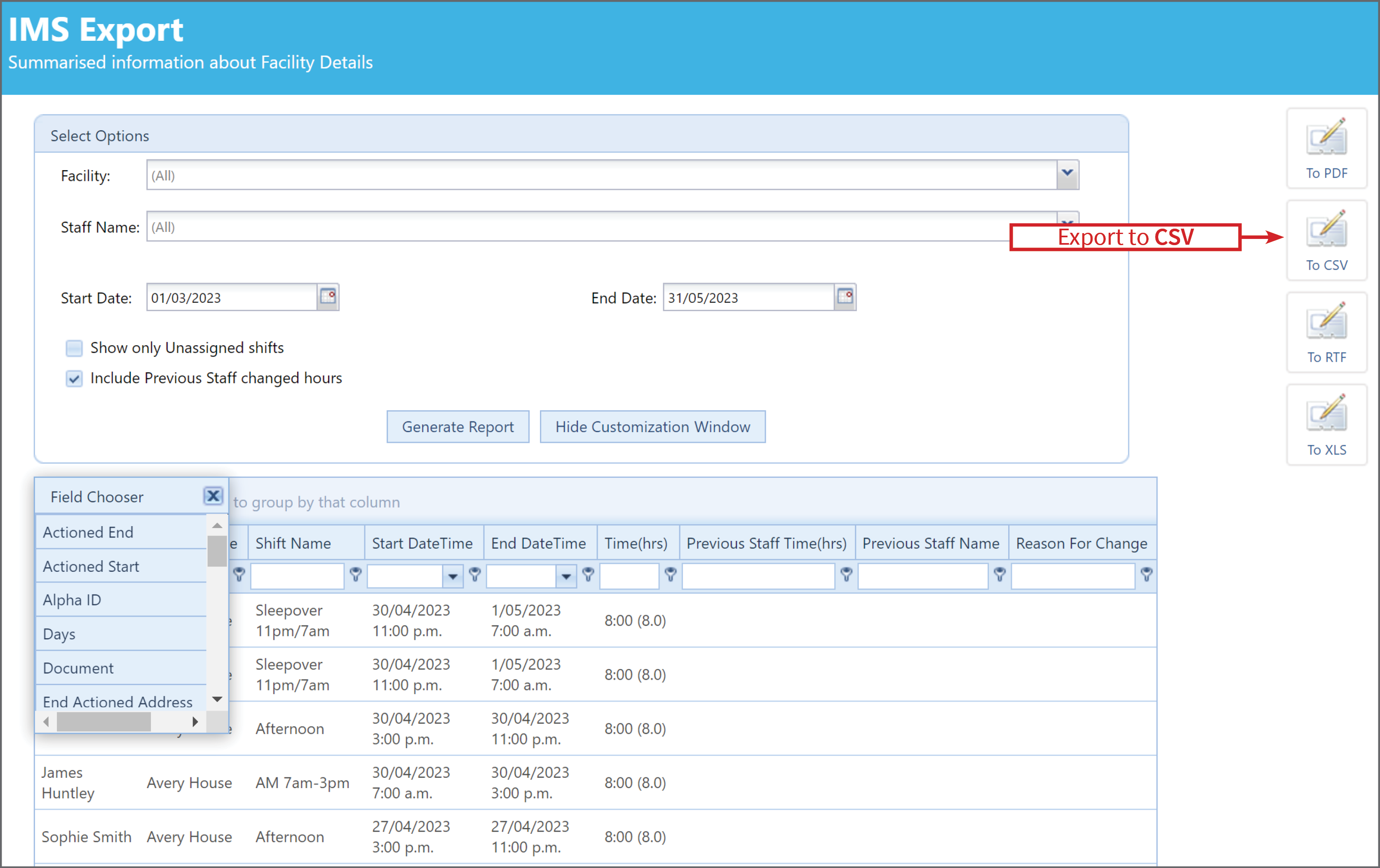The image size is (1380, 868).
Task: Sort by Reason For Change header
Action: 1082,543
